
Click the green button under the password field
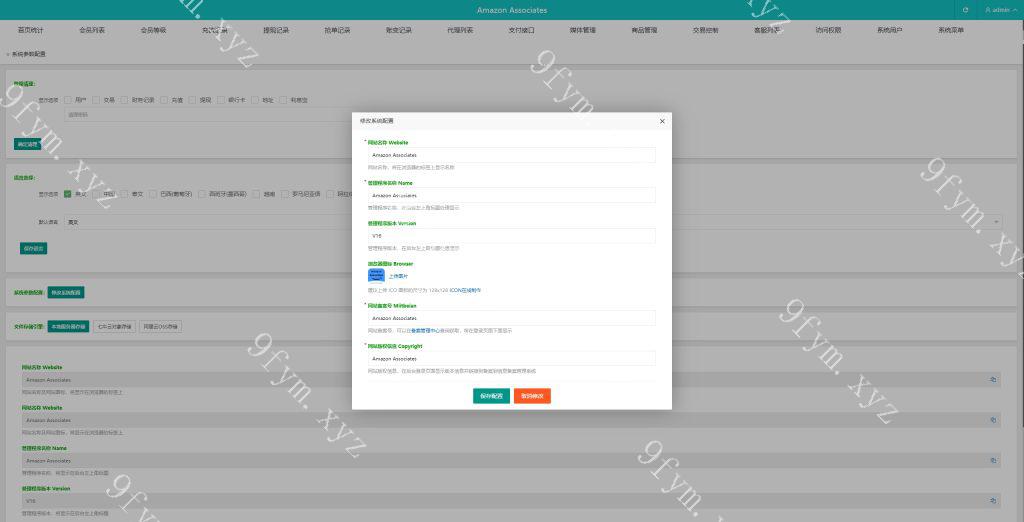coord(27,144)
